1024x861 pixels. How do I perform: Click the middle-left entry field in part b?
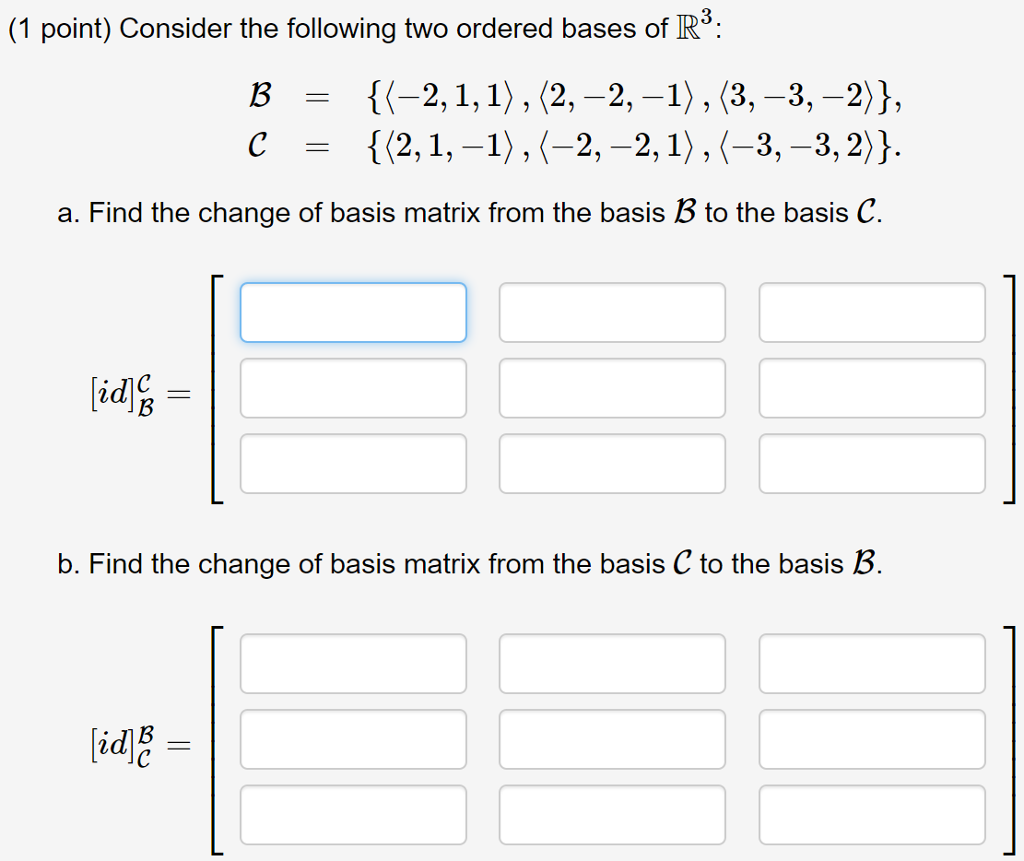click(x=353, y=739)
